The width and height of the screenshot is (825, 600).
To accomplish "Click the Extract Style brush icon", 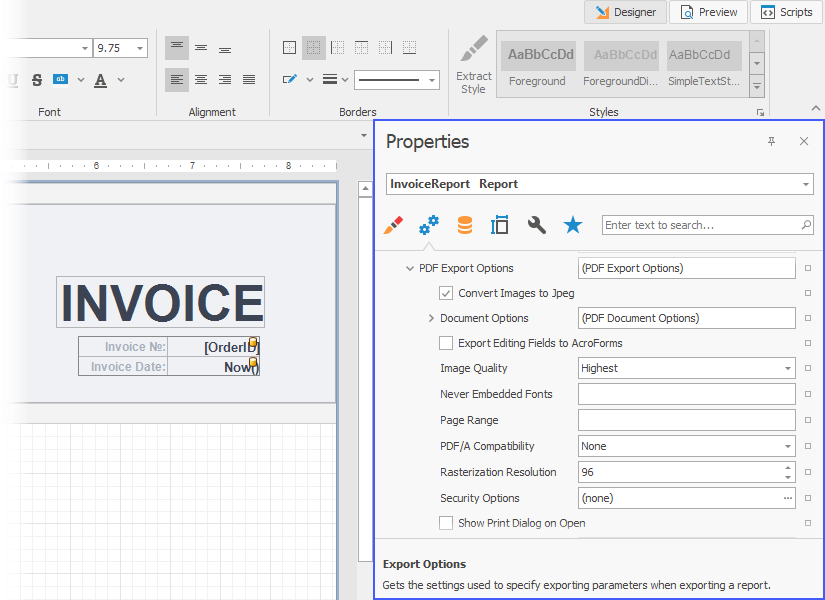I will (x=473, y=50).
